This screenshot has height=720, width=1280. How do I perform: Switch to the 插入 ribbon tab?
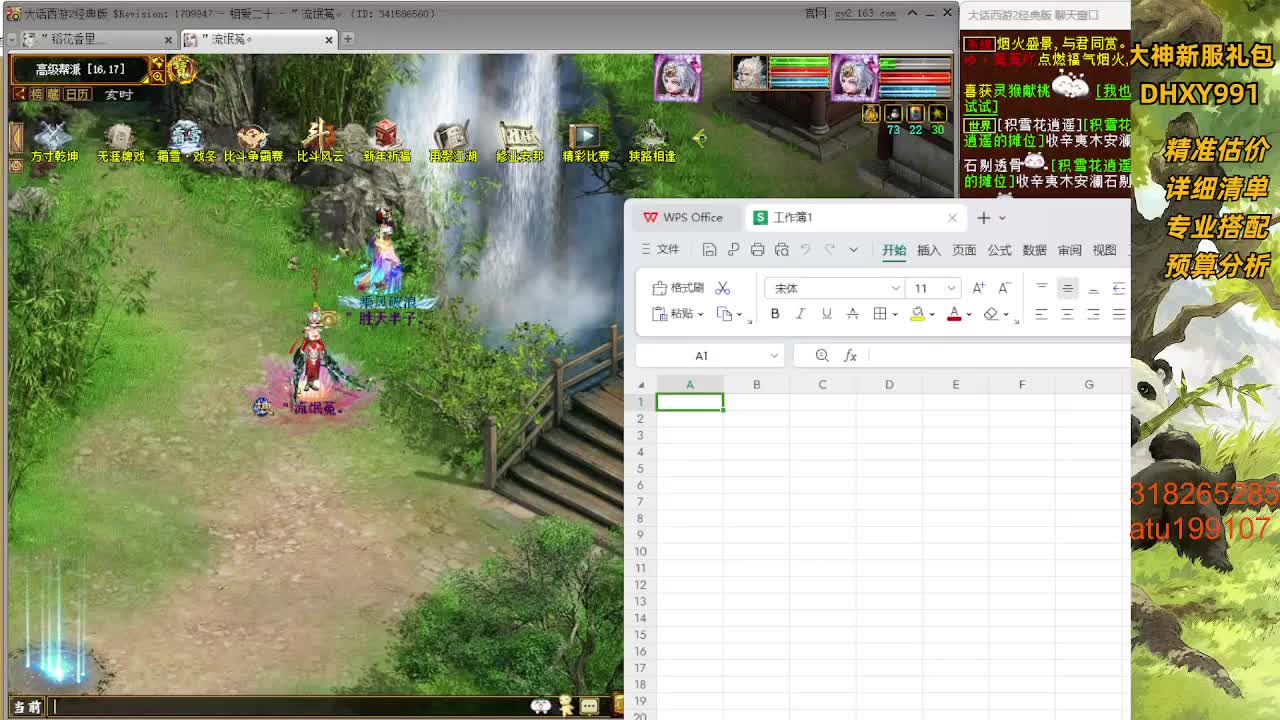point(929,250)
